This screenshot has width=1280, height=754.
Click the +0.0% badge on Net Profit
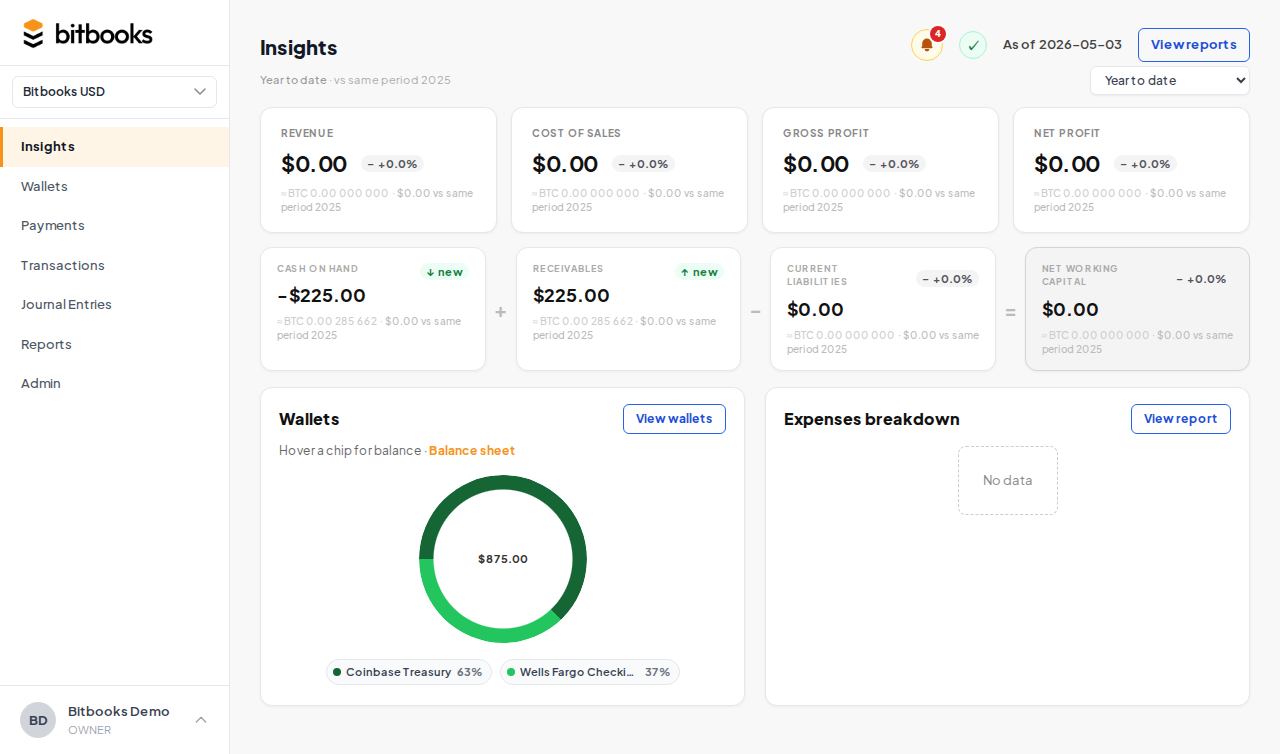(x=1145, y=164)
